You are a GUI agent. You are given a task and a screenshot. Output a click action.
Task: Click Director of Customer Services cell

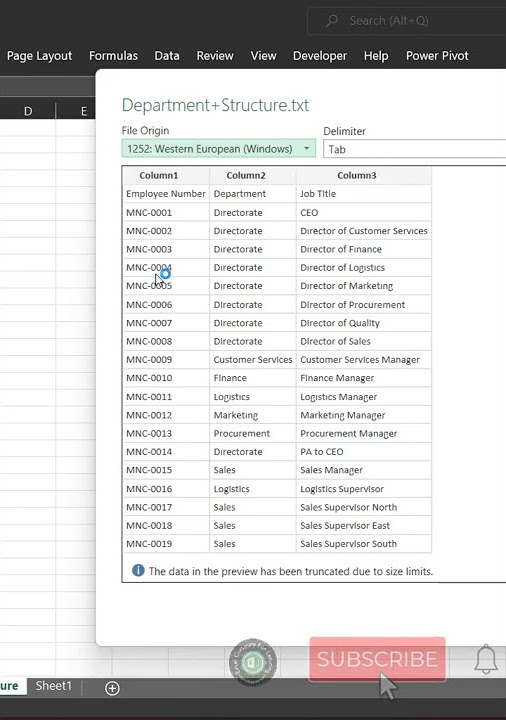pos(364,231)
